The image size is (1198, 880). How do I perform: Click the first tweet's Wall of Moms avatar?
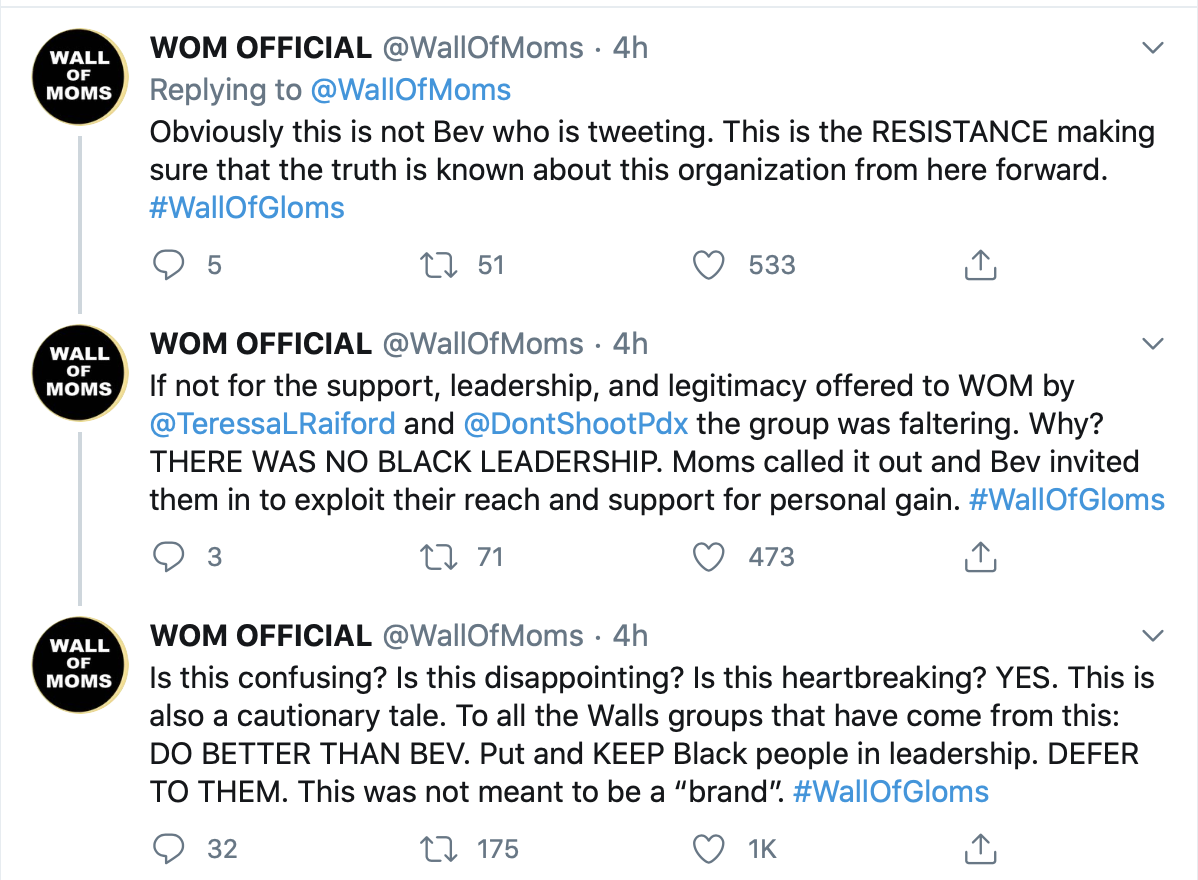(79, 77)
